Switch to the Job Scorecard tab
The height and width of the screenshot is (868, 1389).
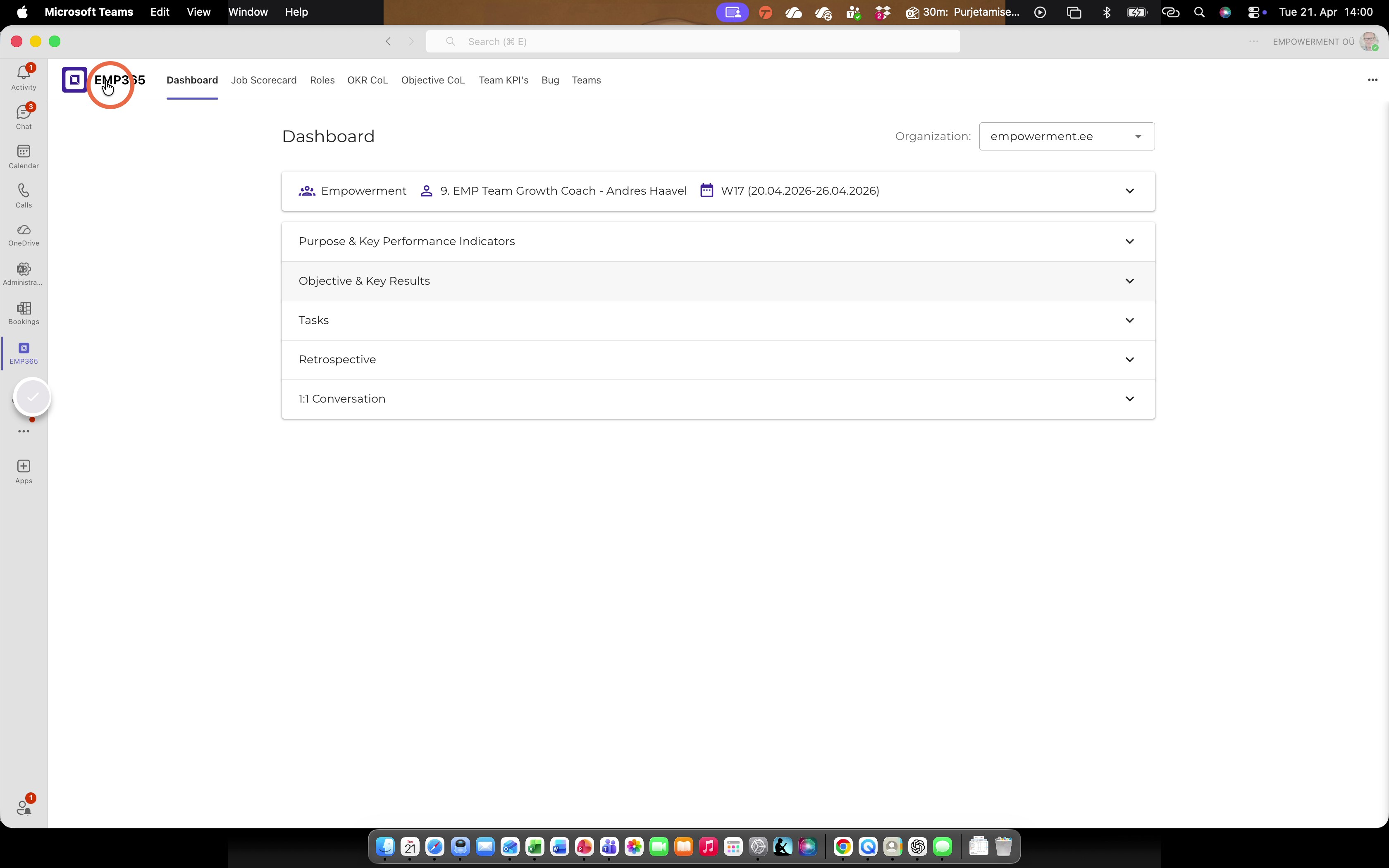263,80
